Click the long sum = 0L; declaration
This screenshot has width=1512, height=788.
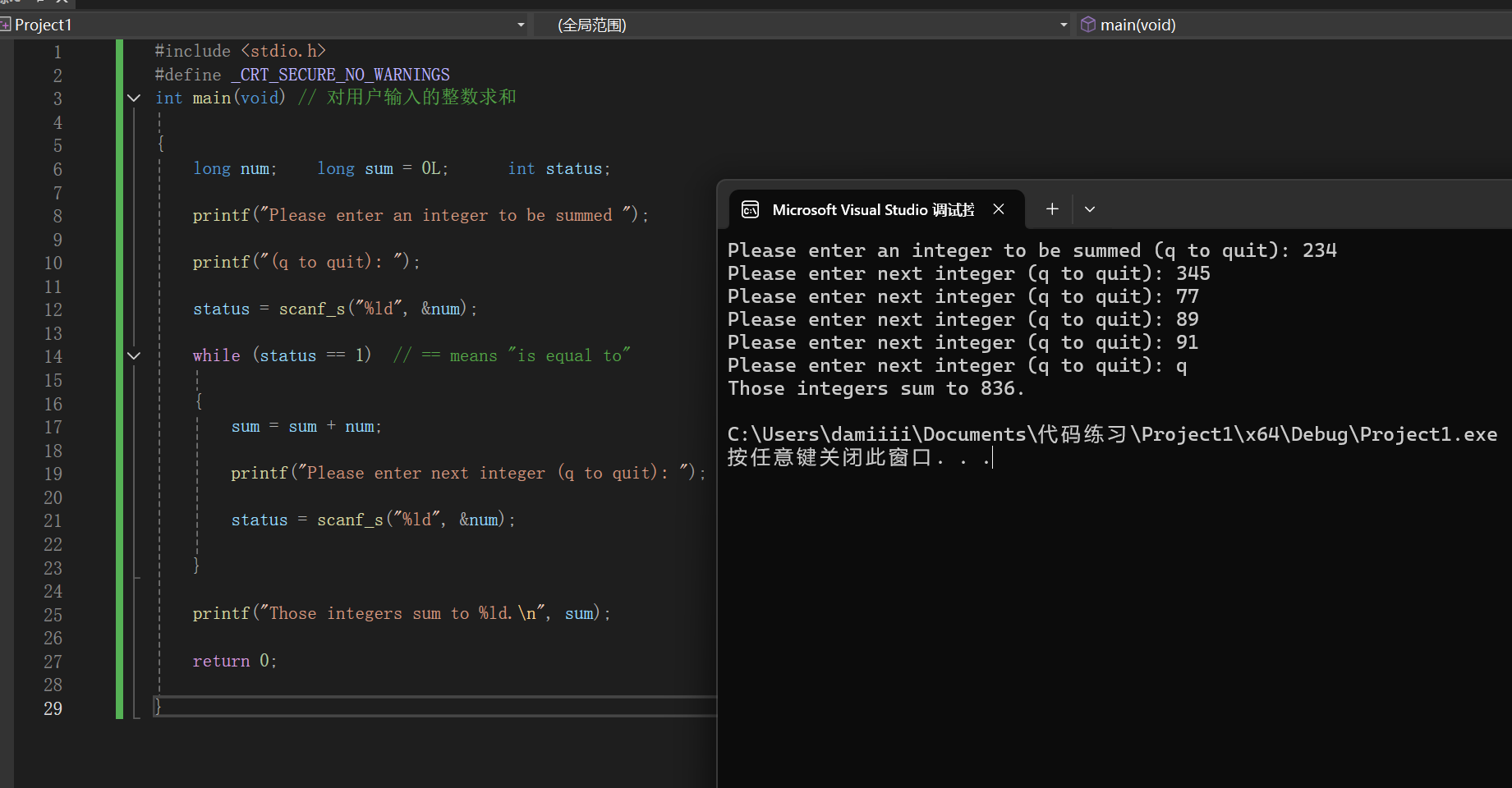[383, 168]
